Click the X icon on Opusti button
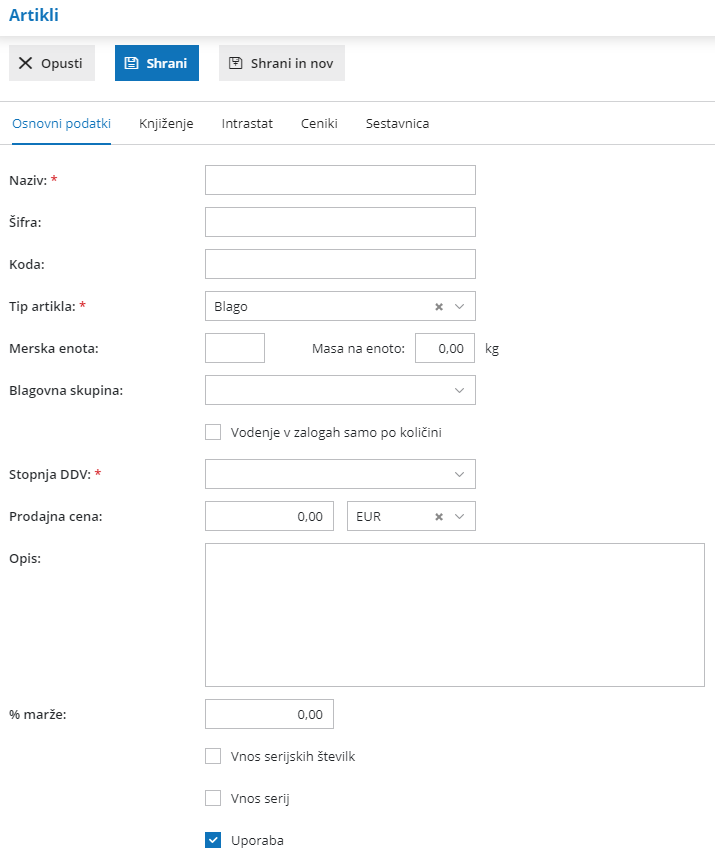This screenshot has height=850, width=715. 25,63
